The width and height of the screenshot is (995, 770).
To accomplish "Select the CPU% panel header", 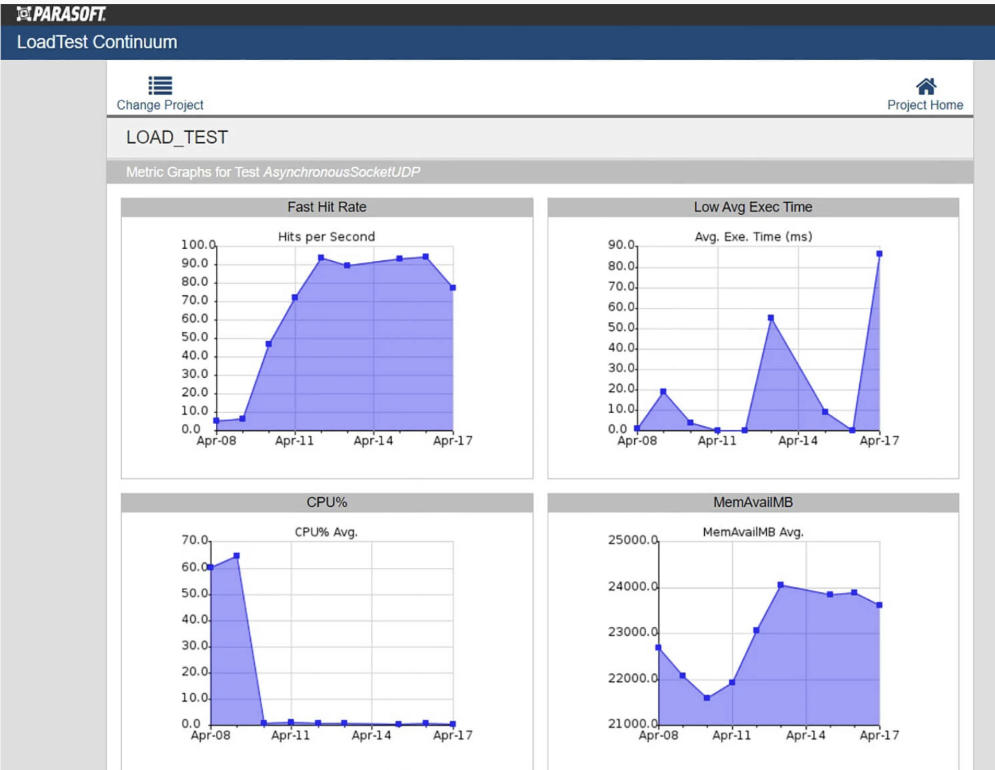I will [x=327, y=502].
